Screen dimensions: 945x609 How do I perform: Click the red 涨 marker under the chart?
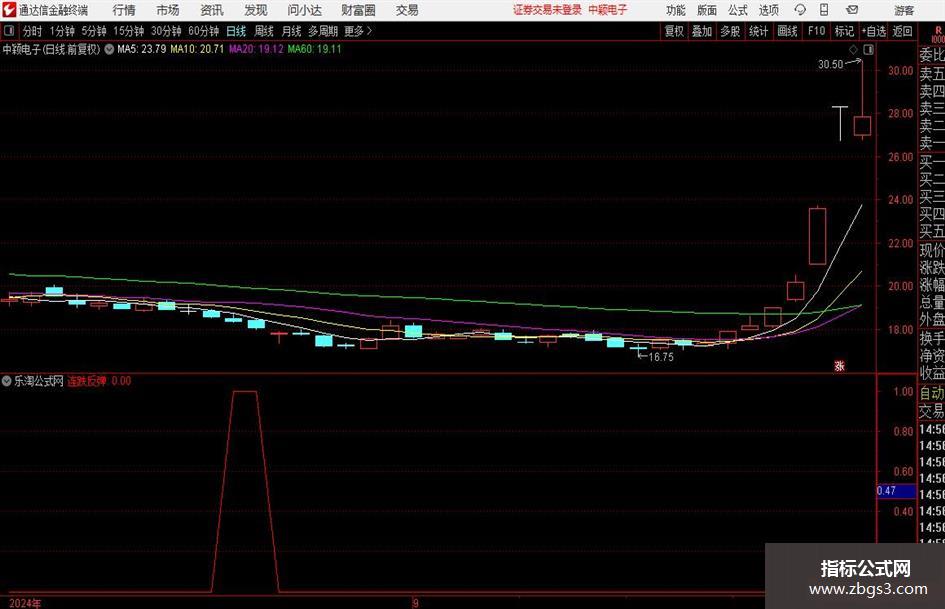click(839, 365)
